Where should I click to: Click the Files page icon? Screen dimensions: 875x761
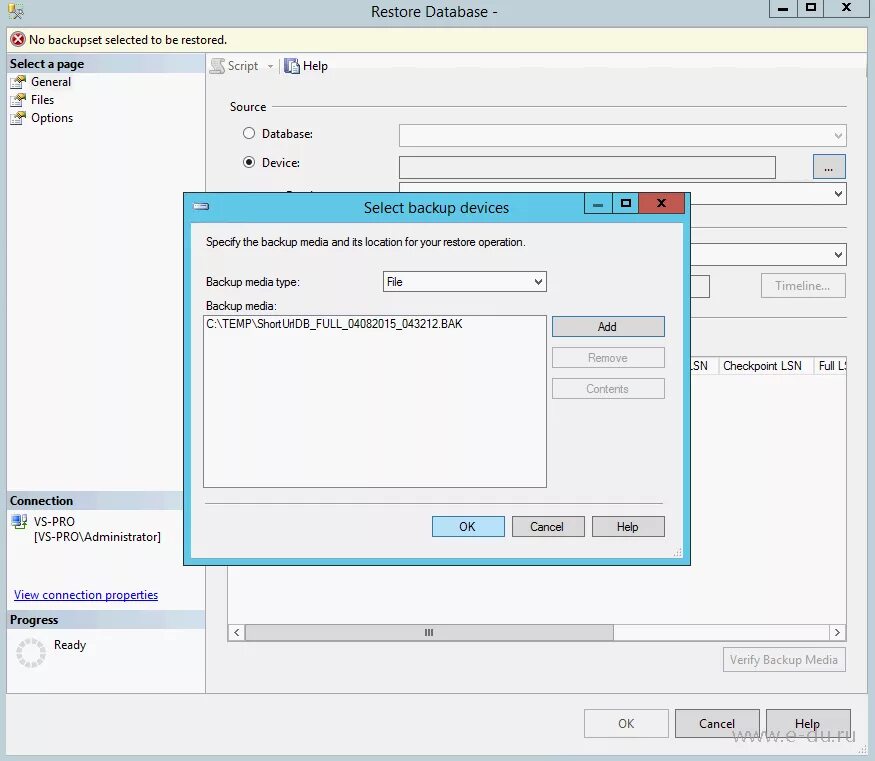pos(18,100)
